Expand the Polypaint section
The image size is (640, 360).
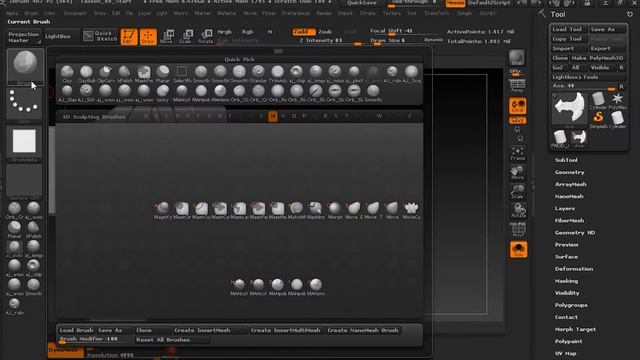(568, 341)
